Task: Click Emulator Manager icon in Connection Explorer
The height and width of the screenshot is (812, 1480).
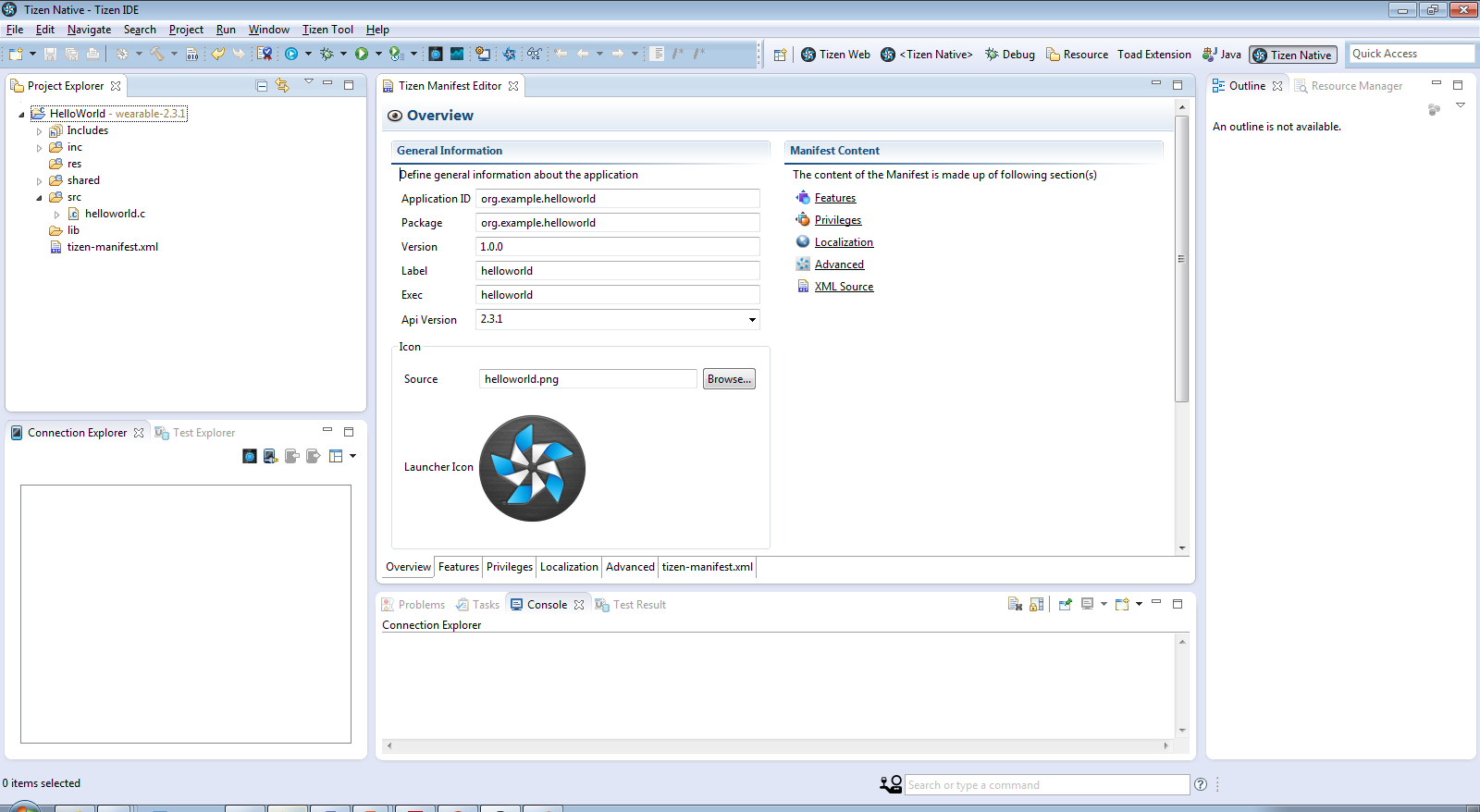Action: [x=250, y=456]
